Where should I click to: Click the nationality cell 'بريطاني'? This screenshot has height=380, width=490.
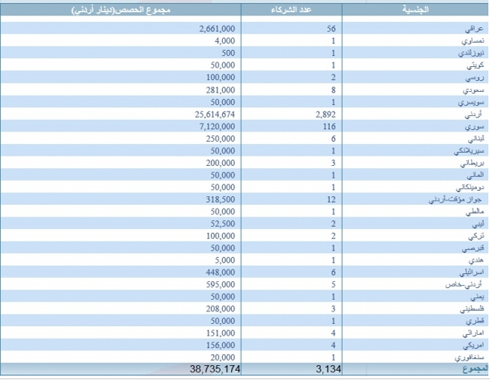tap(472, 163)
